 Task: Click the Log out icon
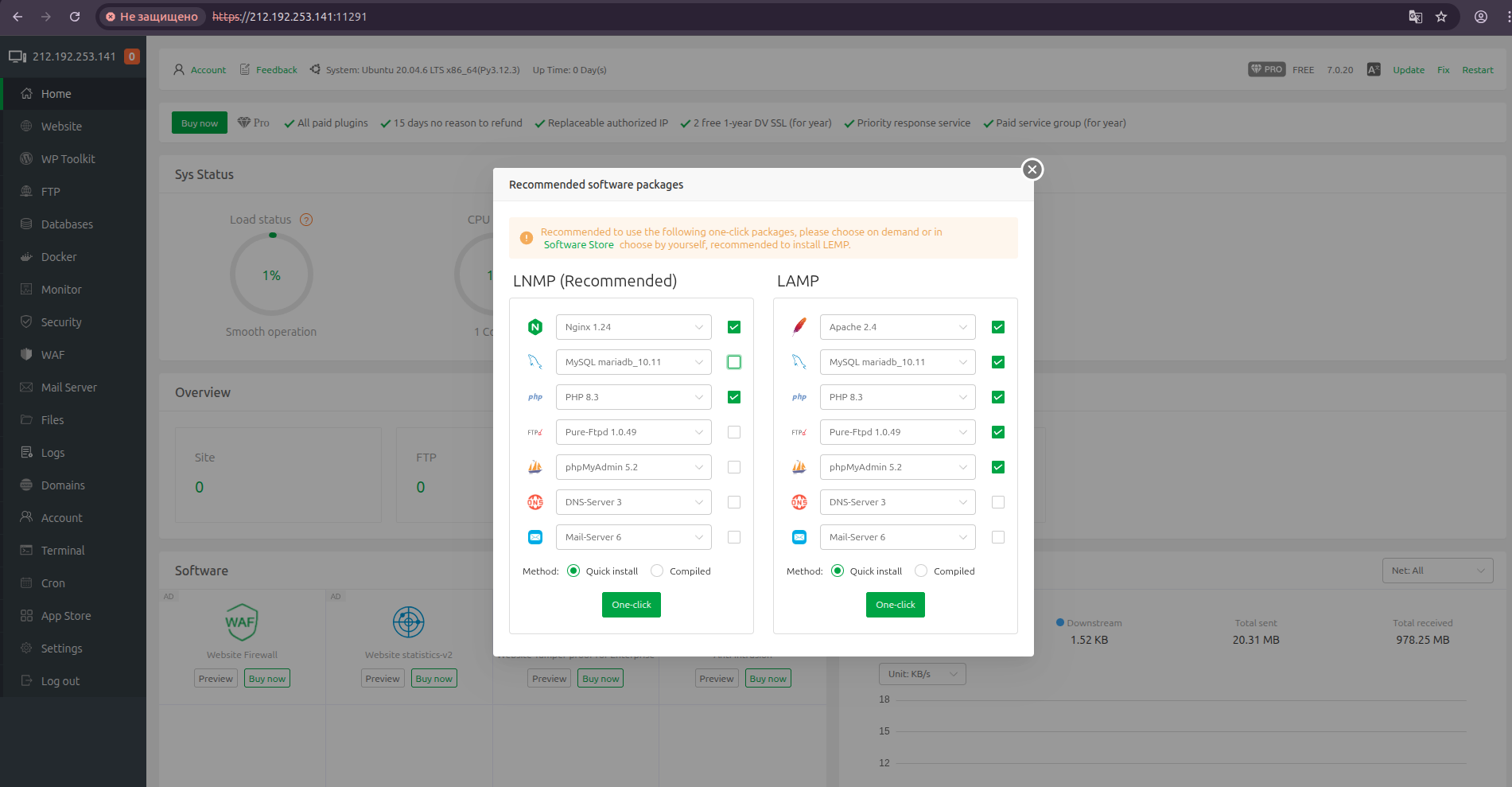click(26, 680)
